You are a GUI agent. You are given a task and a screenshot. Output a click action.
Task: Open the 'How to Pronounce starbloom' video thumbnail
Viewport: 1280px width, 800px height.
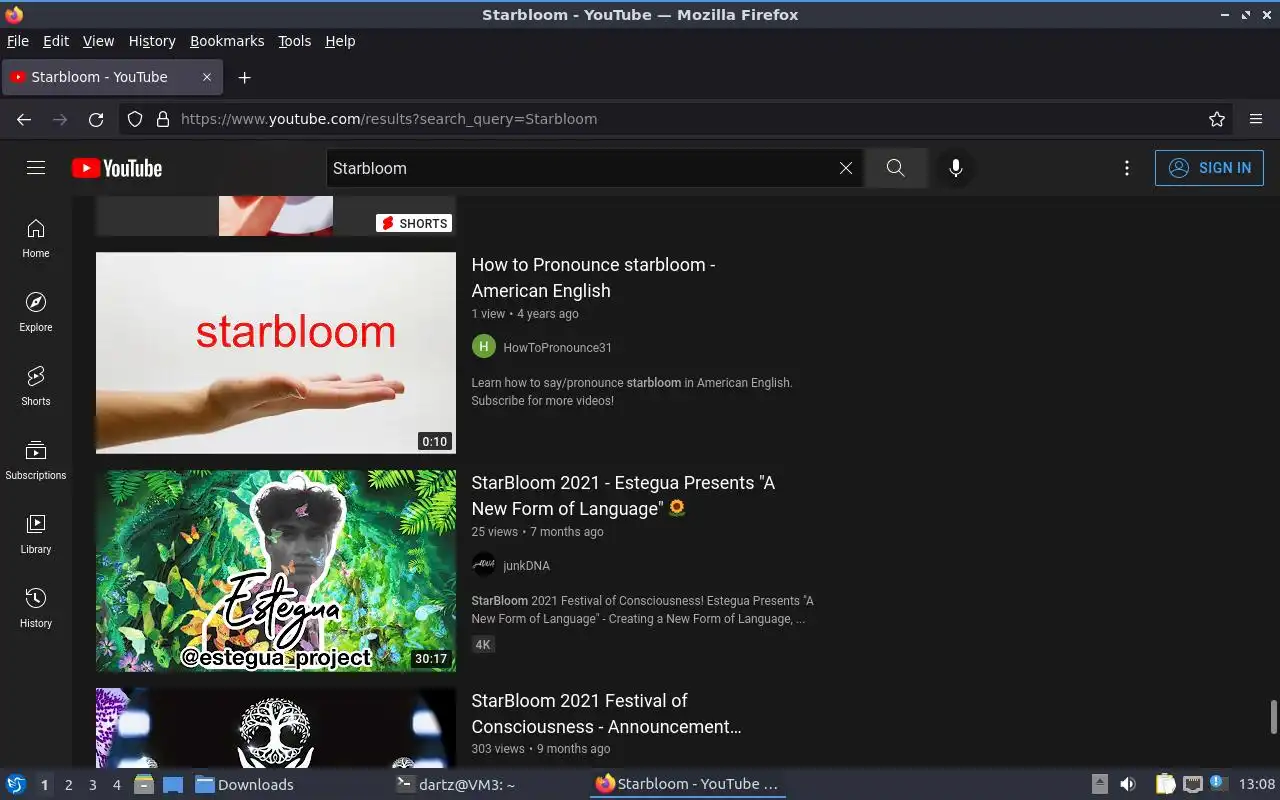point(276,353)
